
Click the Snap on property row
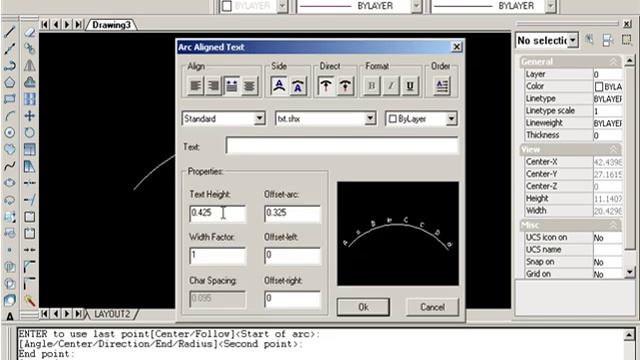(x=573, y=262)
